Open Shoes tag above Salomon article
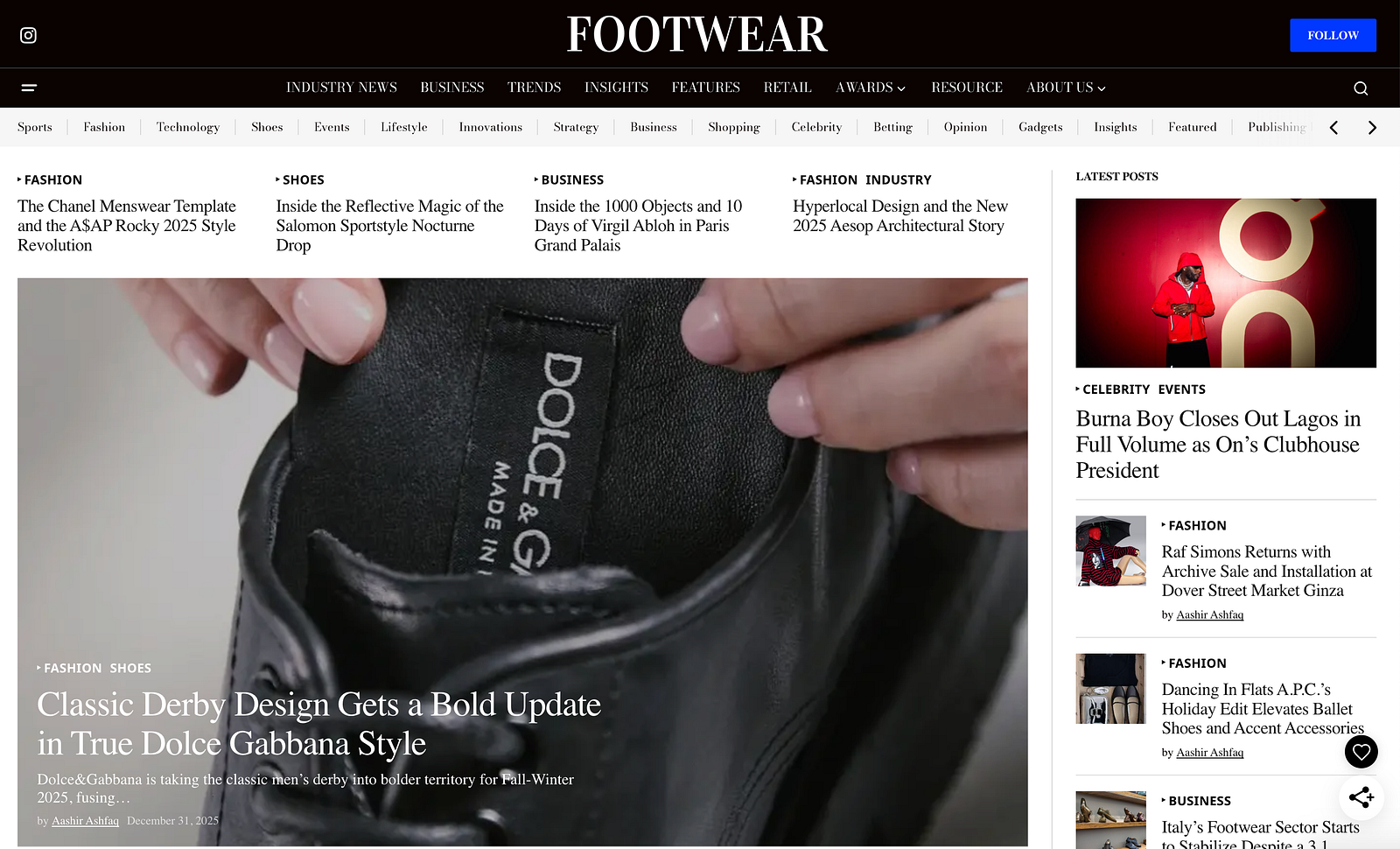Screen dimensions: 1400x849 click(x=304, y=179)
